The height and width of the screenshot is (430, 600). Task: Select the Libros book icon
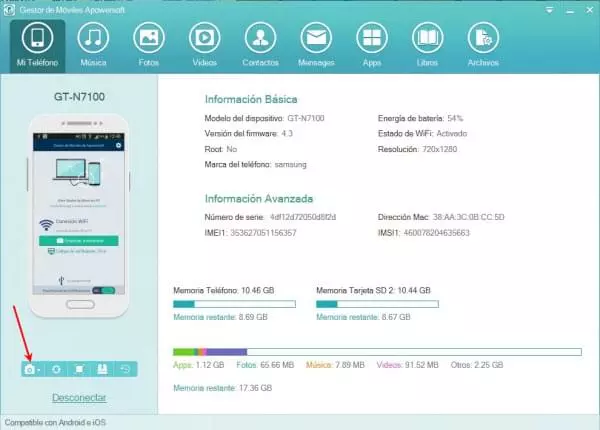pyautogui.click(x=427, y=37)
